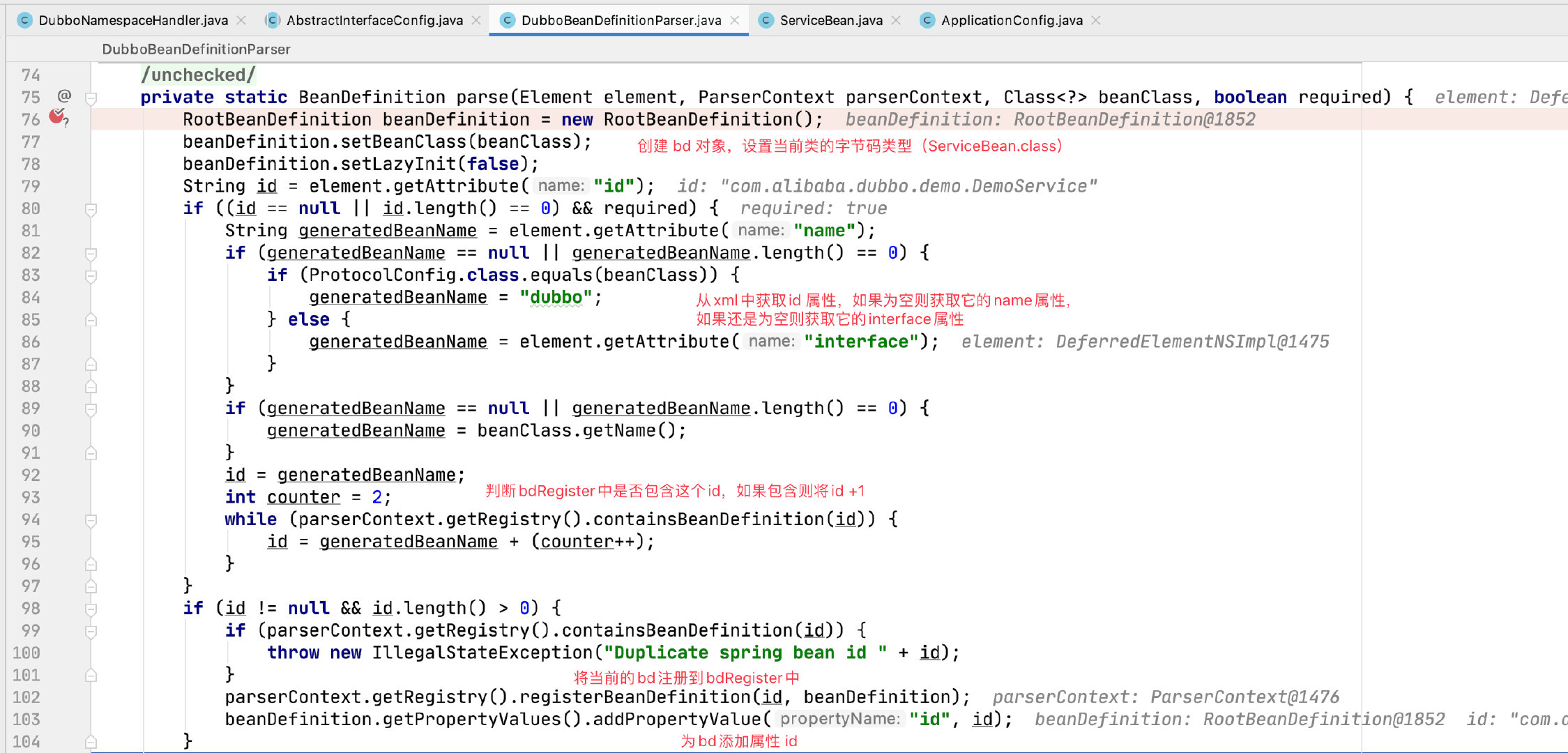Click the "Duplicate spring bean id " string
The height and width of the screenshot is (753, 1568).
tap(745, 653)
